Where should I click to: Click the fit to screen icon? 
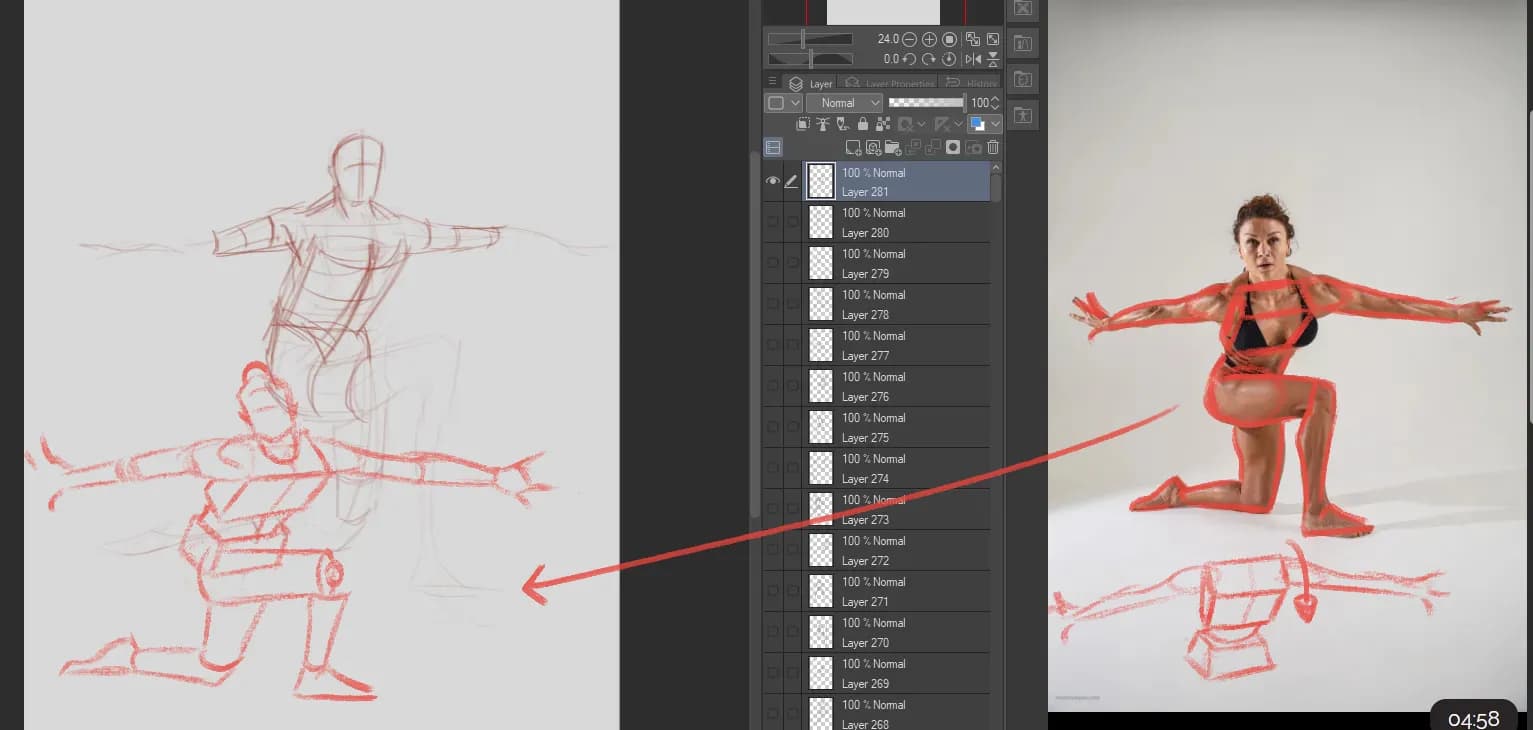pos(992,39)
